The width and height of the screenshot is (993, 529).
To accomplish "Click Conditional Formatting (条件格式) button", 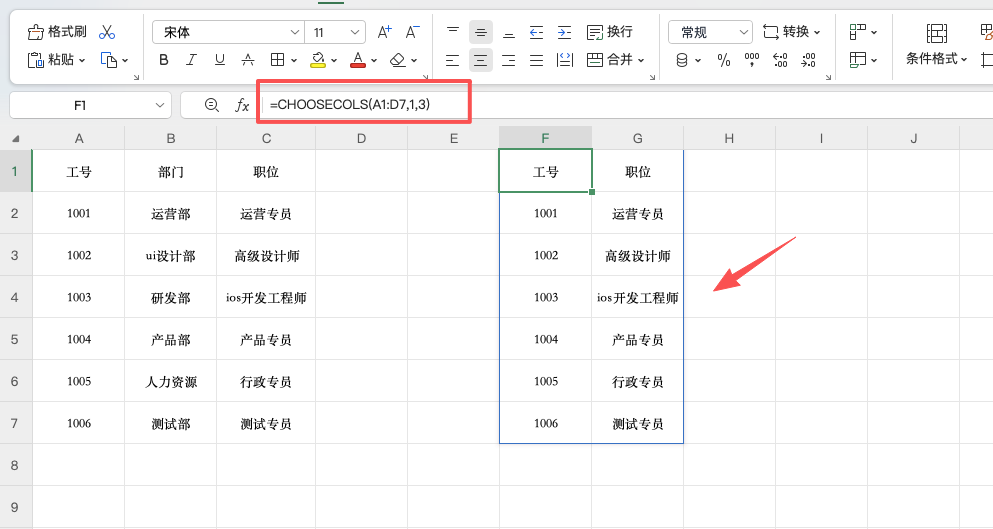I will tap(937, 44).
